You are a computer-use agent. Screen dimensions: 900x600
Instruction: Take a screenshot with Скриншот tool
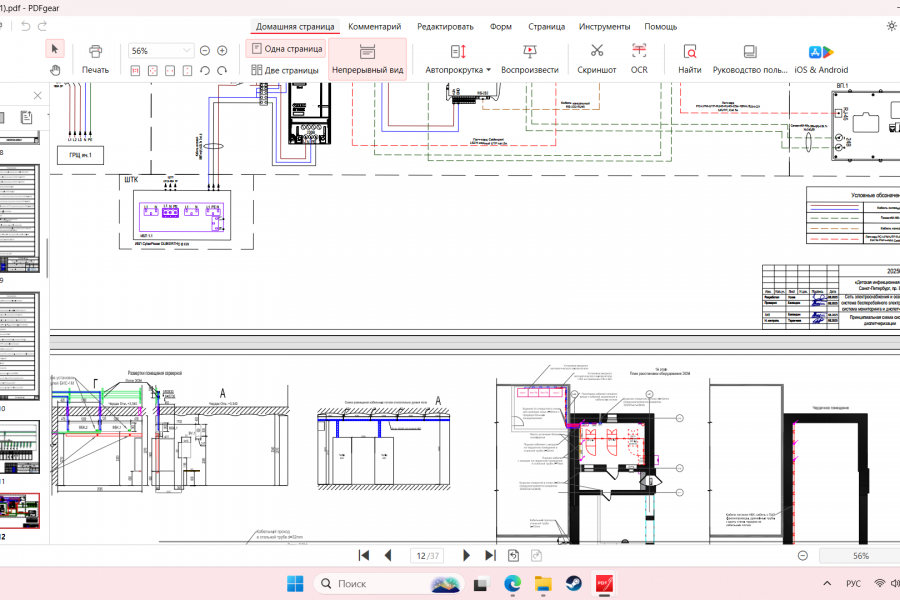coord(597,51)
